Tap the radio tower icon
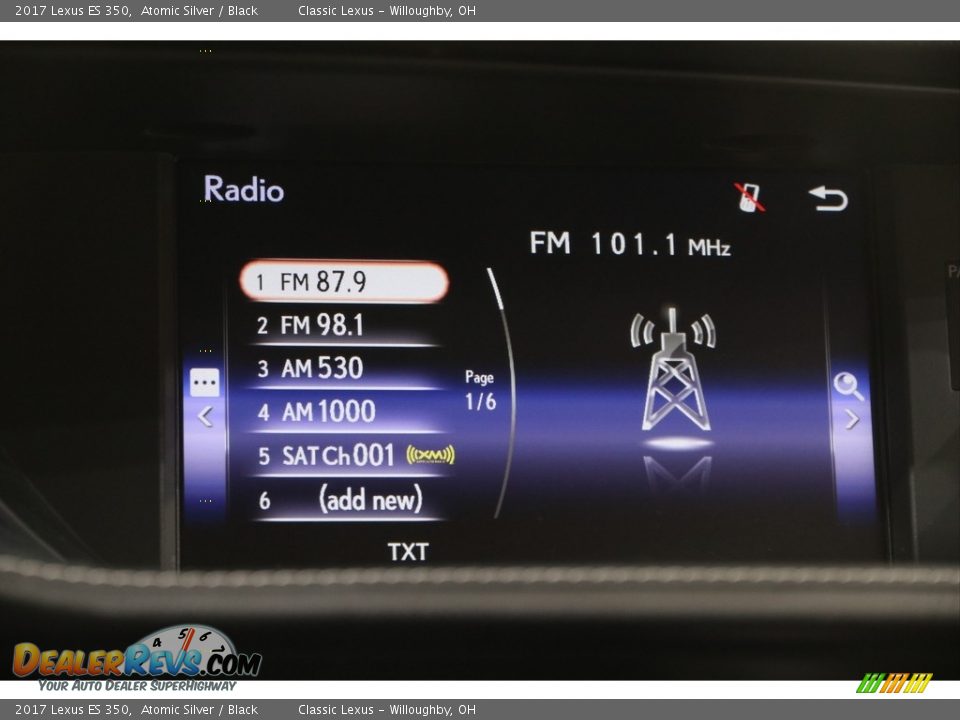This screenshot has width=960, height=720. click(673, 369)
